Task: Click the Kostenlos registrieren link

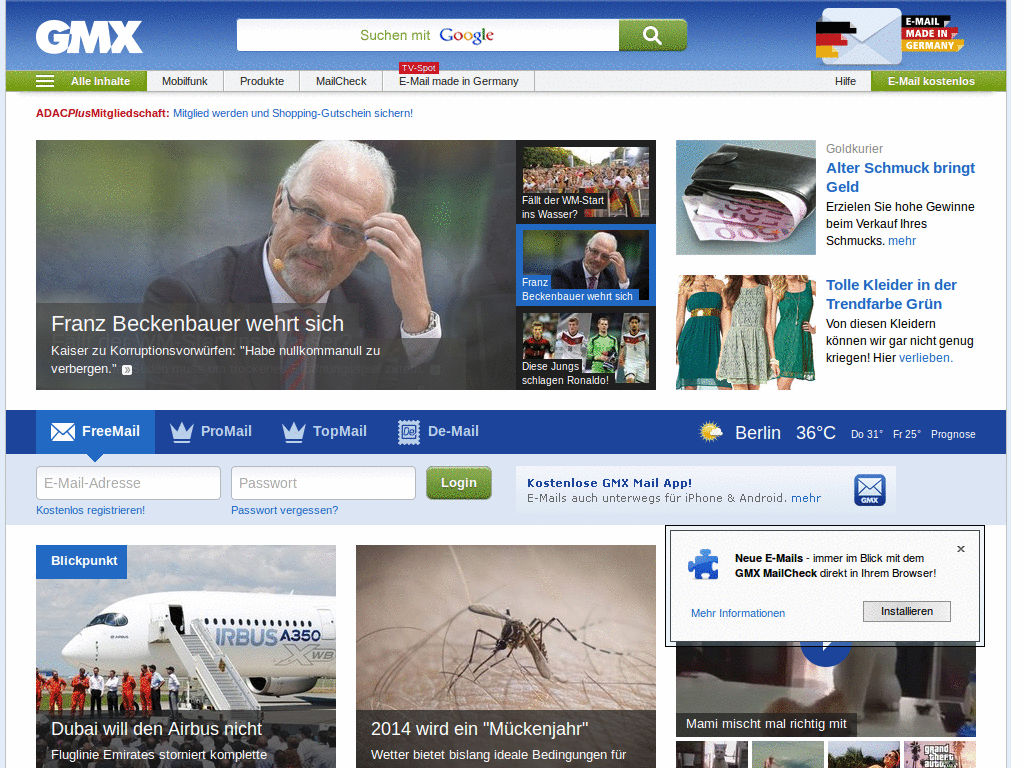Action: pyautogui.click(x=91, y=510)
